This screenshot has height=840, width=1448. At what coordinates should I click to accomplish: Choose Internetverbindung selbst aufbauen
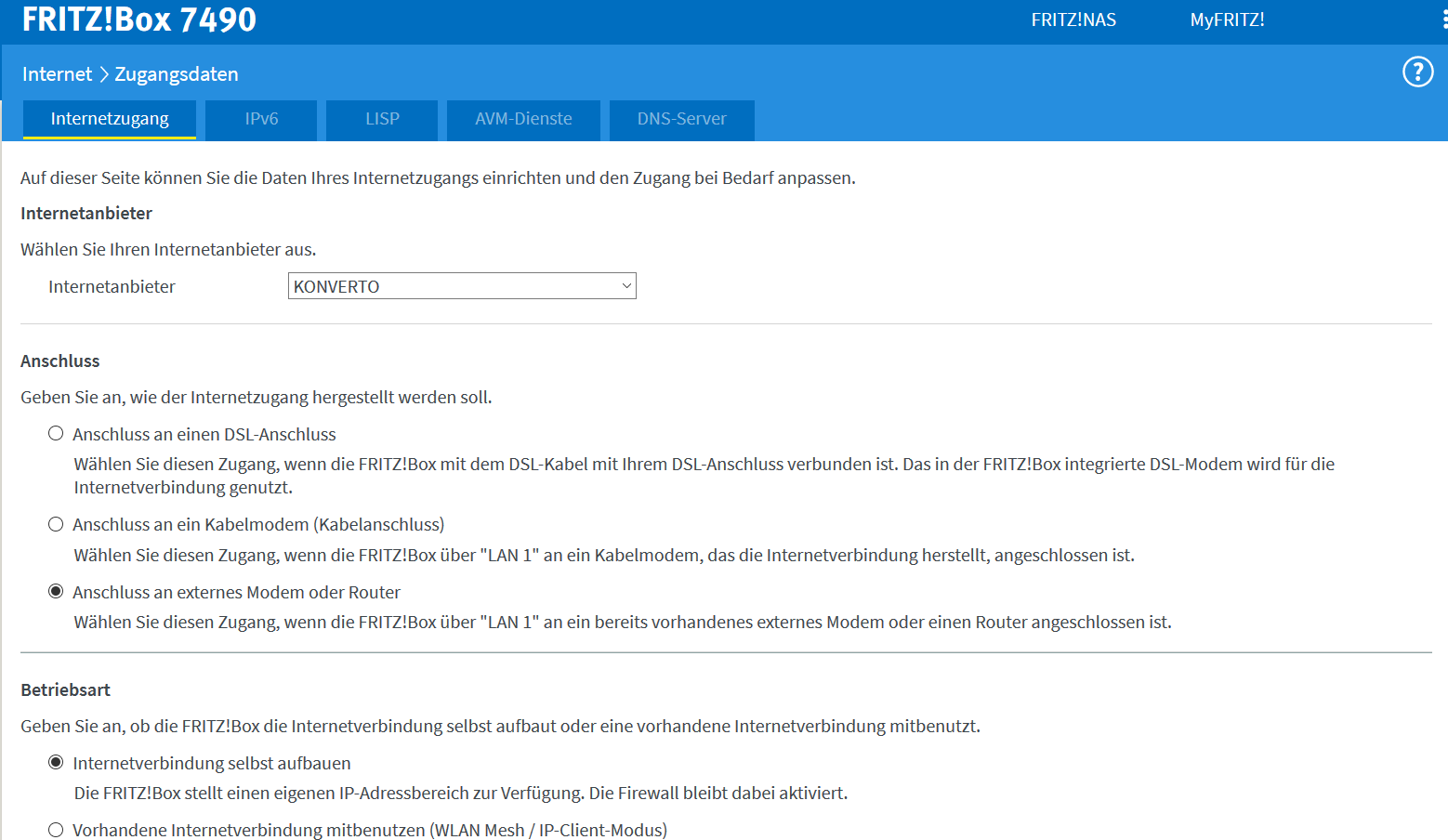pyautogui.click(x=56, y=763)
